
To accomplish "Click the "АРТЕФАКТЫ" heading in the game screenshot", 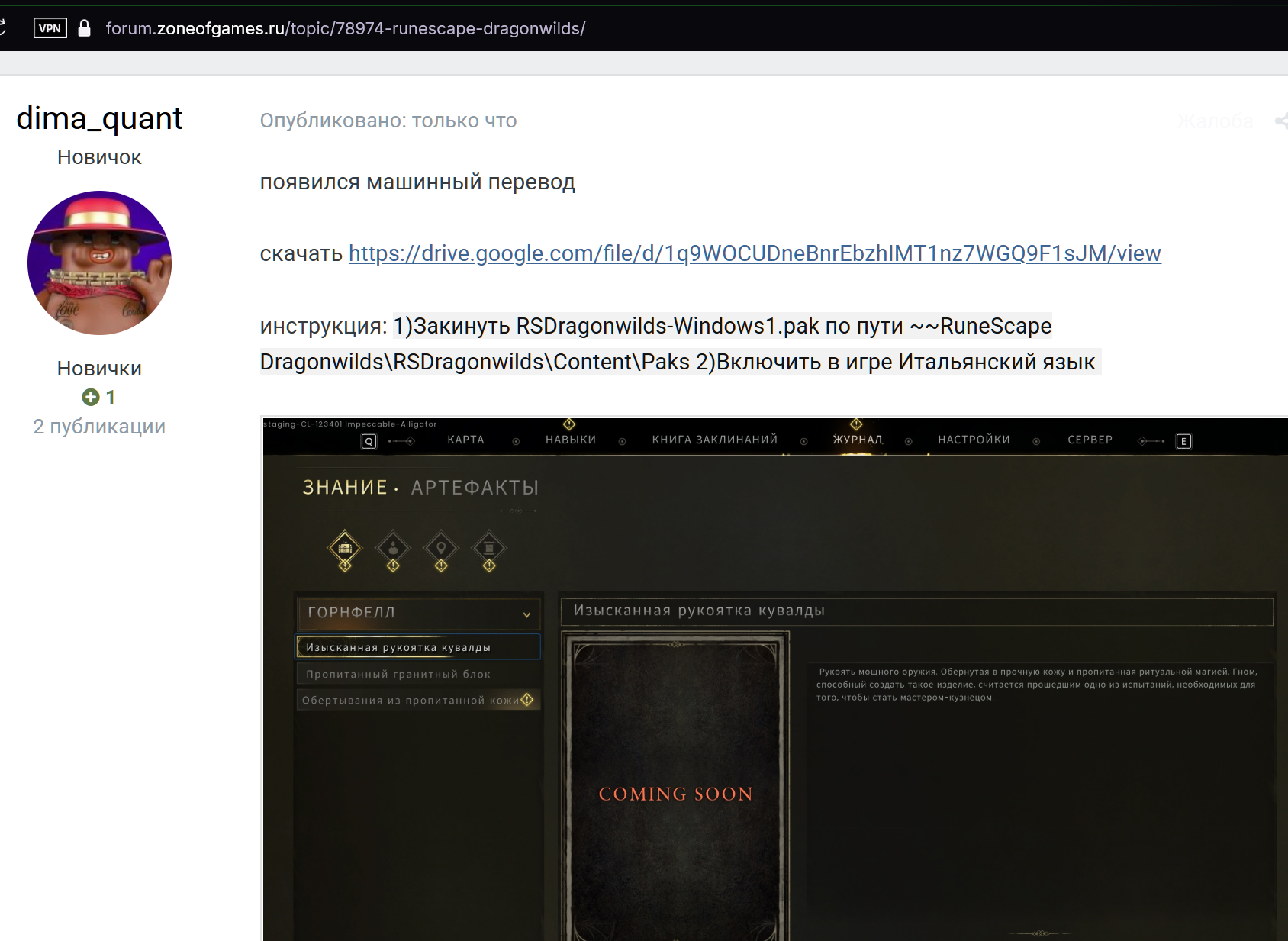I will pos(475,488).
